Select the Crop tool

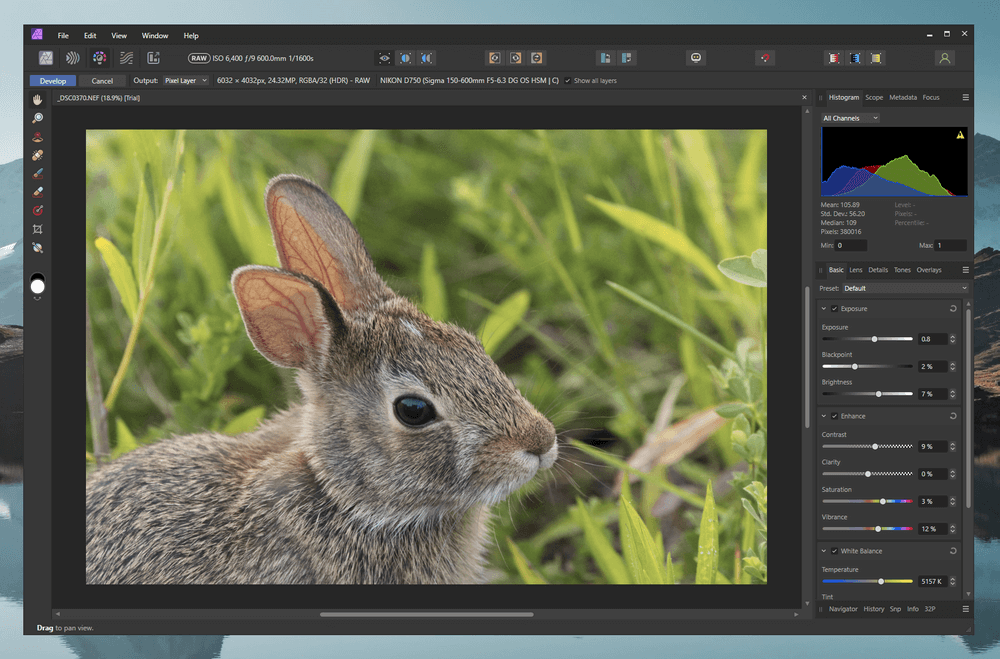pos(38,229)
